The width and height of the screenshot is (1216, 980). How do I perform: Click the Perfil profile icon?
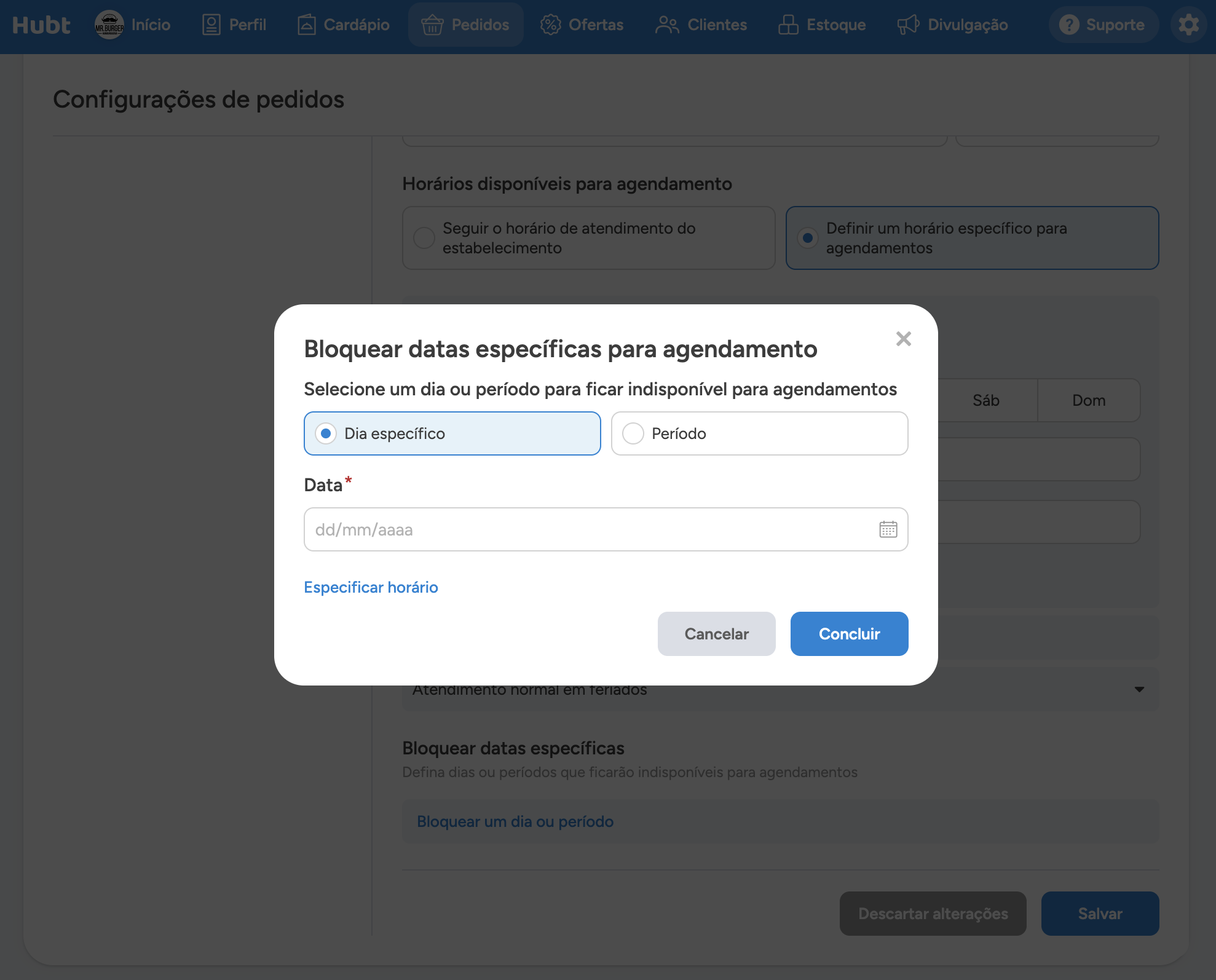point(211,25)
